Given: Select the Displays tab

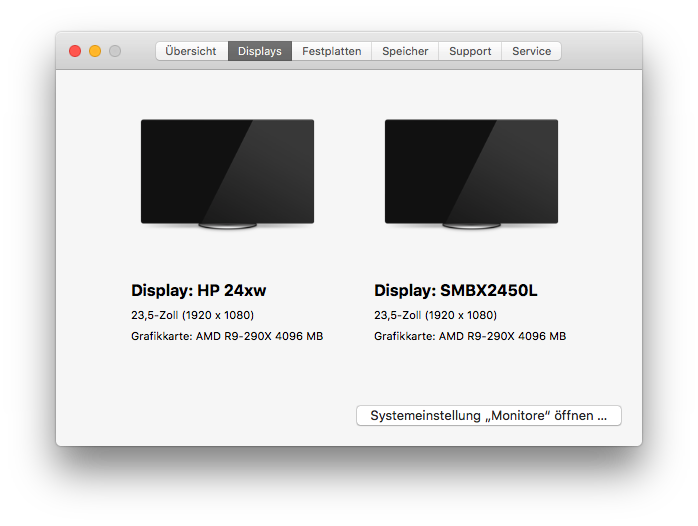Looking at the screenshot, I should (260, 51).
